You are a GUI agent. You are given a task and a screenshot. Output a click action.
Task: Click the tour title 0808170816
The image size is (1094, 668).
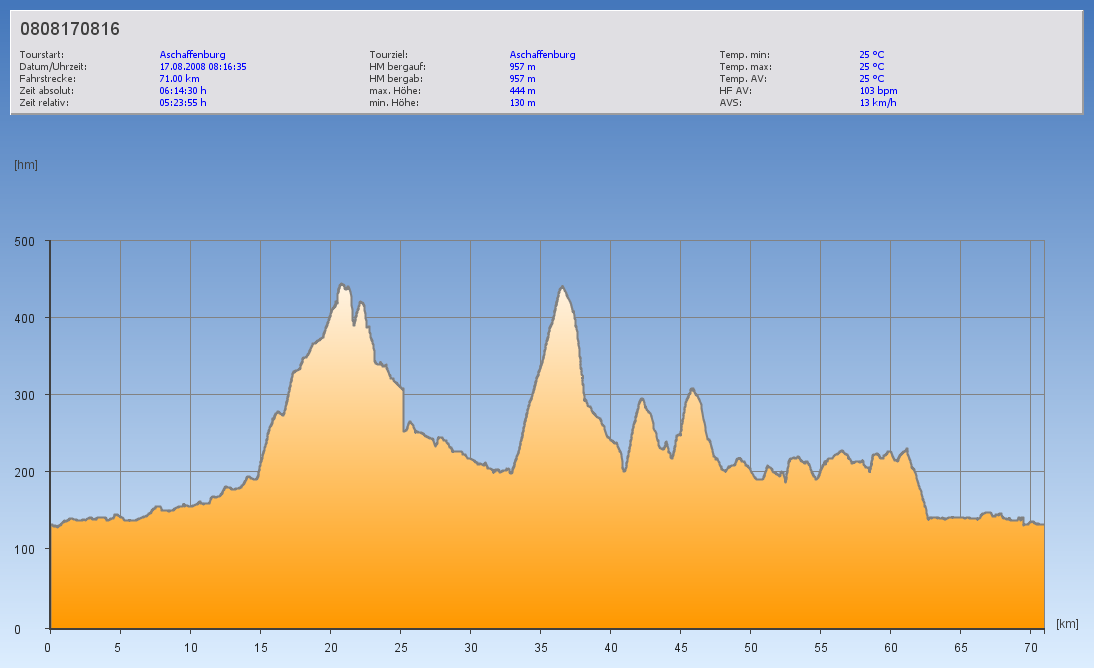70,30
